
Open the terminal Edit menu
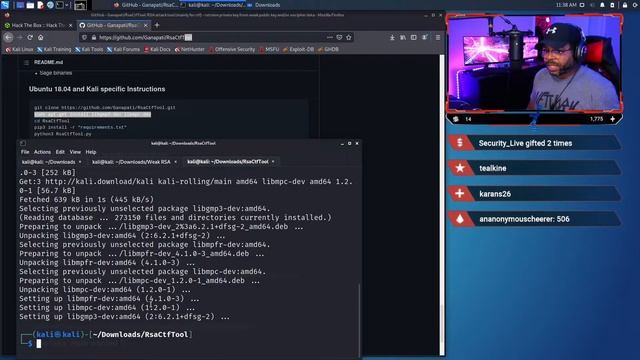coord(60,152)
